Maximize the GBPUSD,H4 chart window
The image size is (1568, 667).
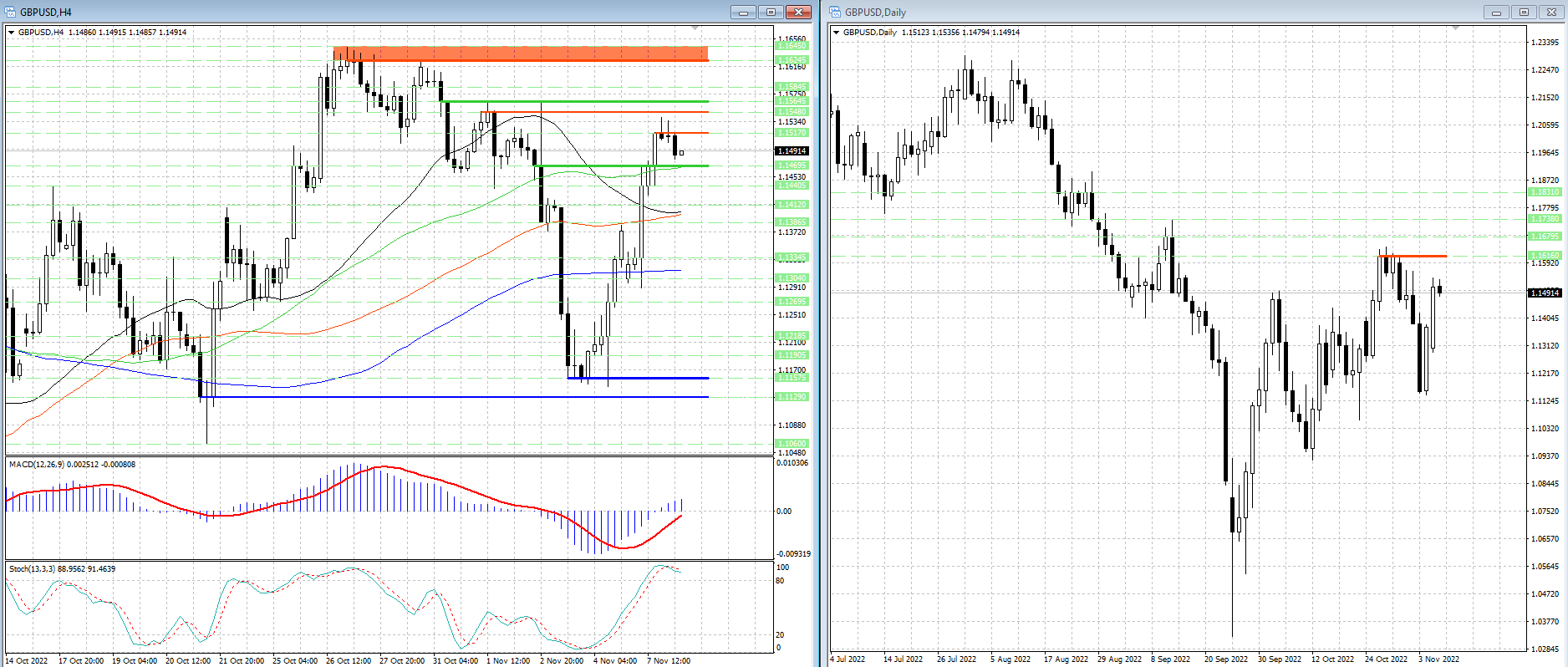tap(771, 12)
